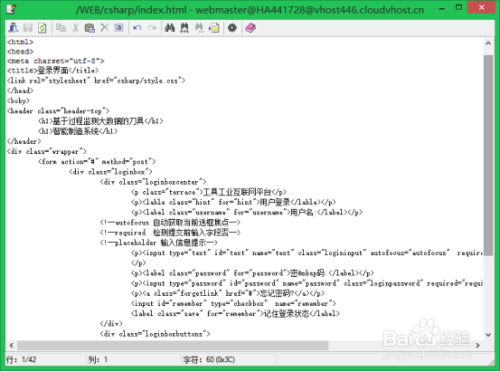The height and width of the screenshot is (372, 500).
Task: Open Replace with the second binoculars icon
Action: point(184,28)
